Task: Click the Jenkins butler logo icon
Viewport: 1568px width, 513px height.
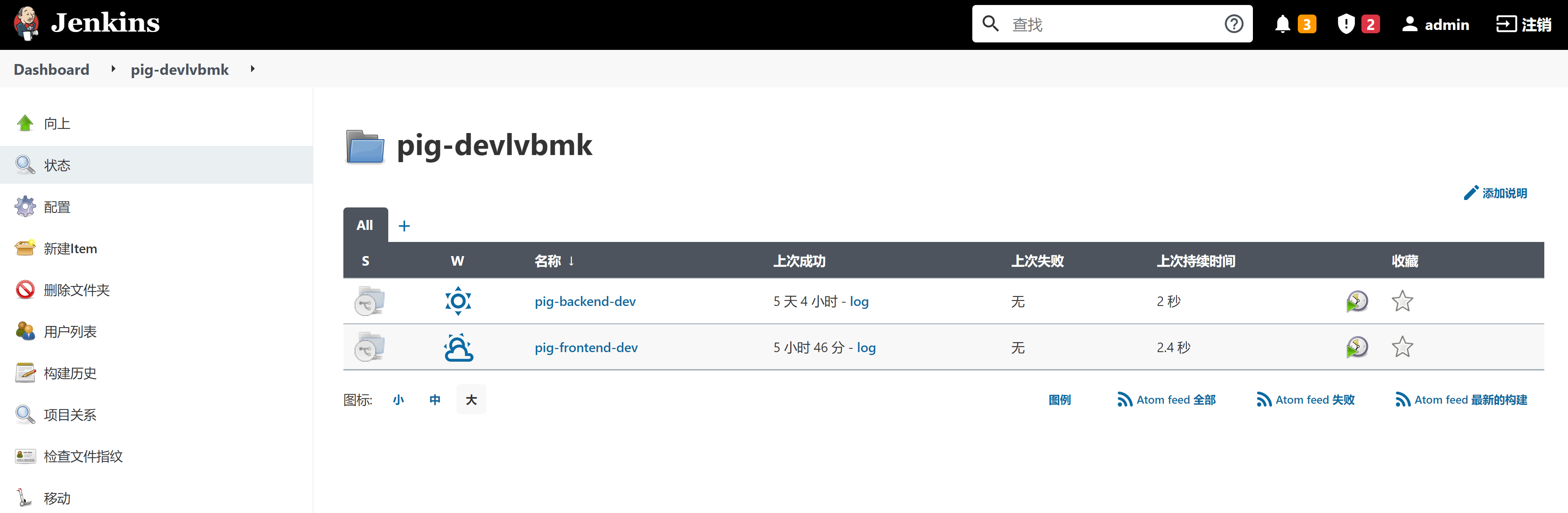Action: click(x=26, y=24)
